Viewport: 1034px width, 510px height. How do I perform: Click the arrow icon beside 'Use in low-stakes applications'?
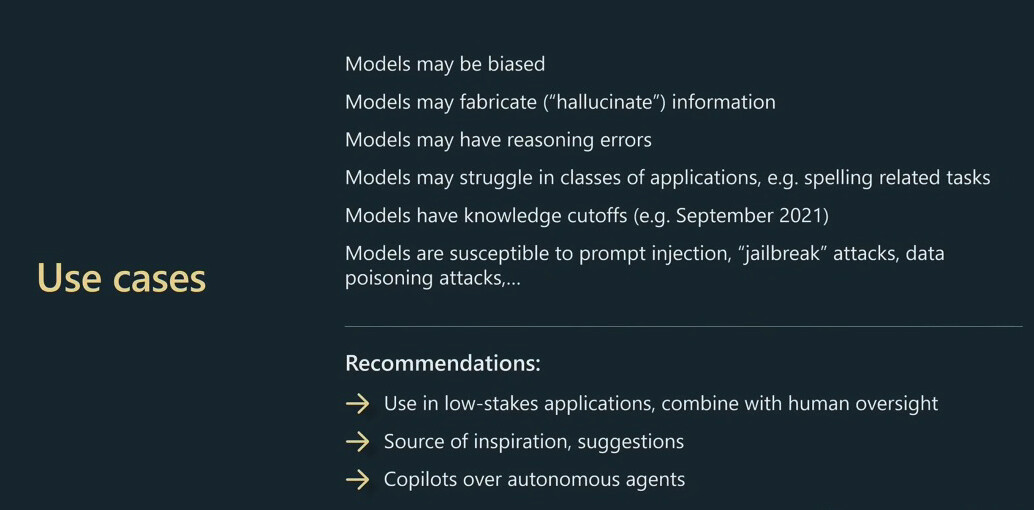coord(357,404)
